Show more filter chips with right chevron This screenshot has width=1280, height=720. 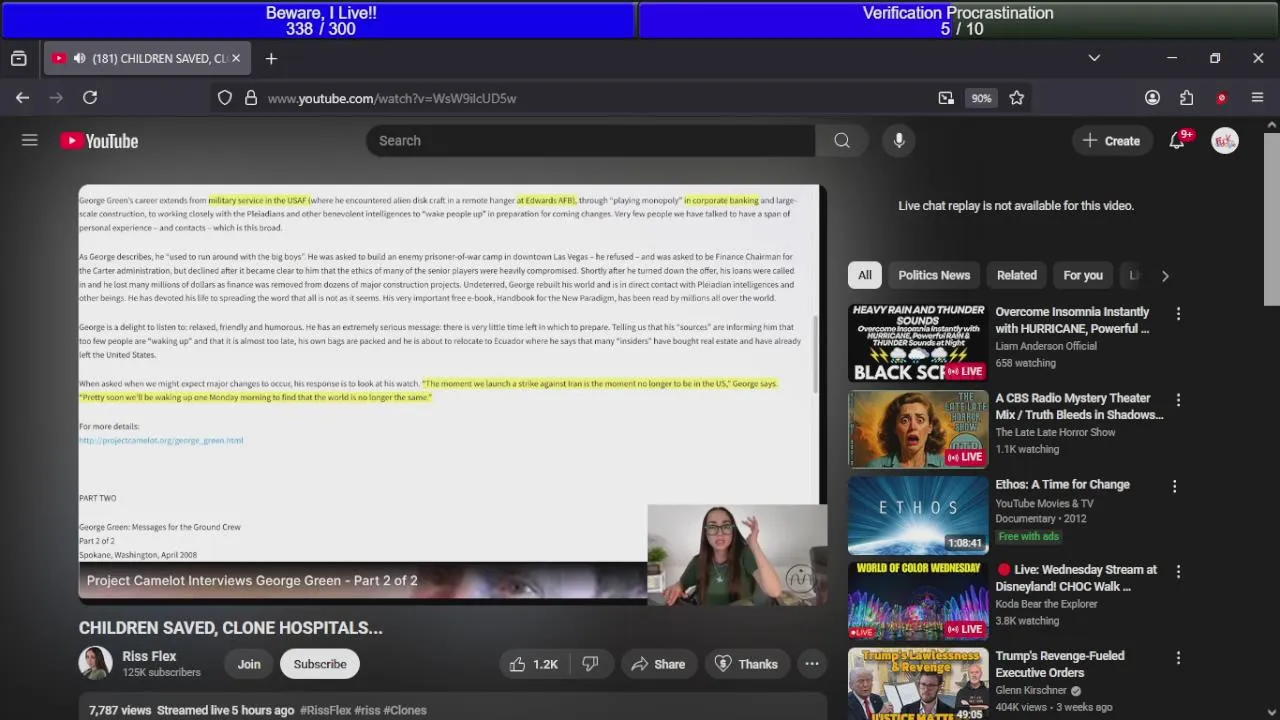pos(1165,275)
